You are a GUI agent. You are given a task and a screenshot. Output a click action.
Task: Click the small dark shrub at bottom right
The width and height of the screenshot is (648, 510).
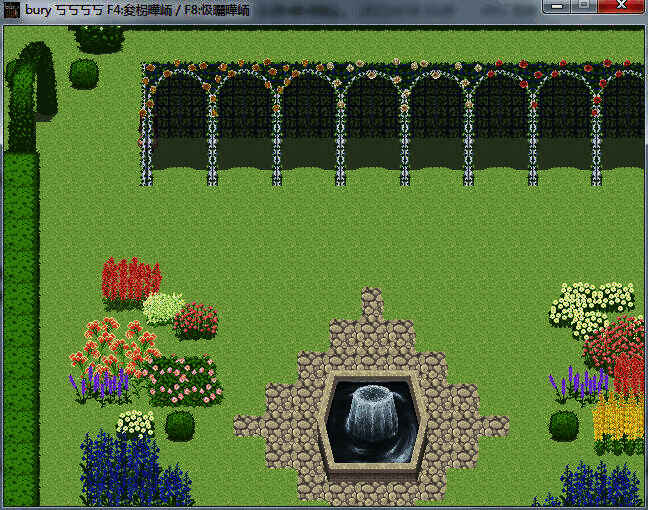[x=564, y=425]
